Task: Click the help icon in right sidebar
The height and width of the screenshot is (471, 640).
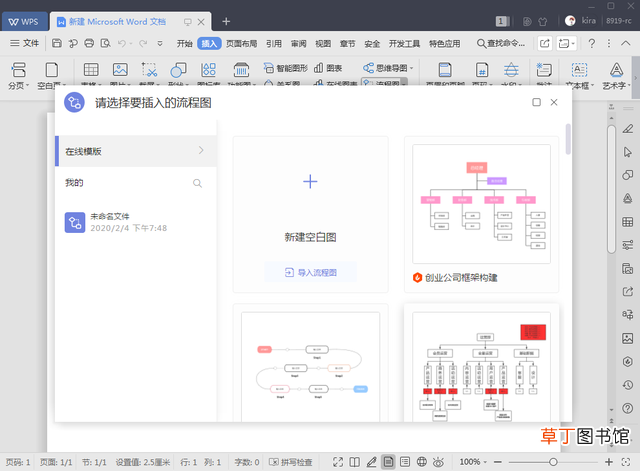Action: (628, 408)
